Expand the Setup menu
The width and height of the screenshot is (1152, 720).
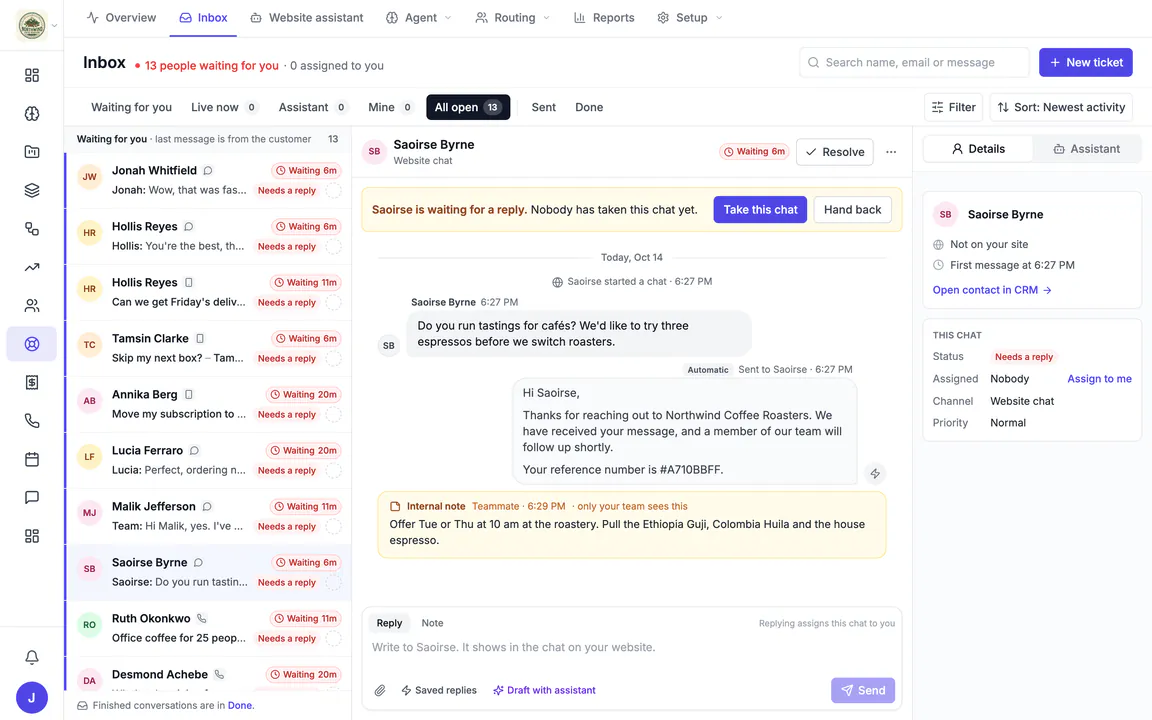[690, 18]
